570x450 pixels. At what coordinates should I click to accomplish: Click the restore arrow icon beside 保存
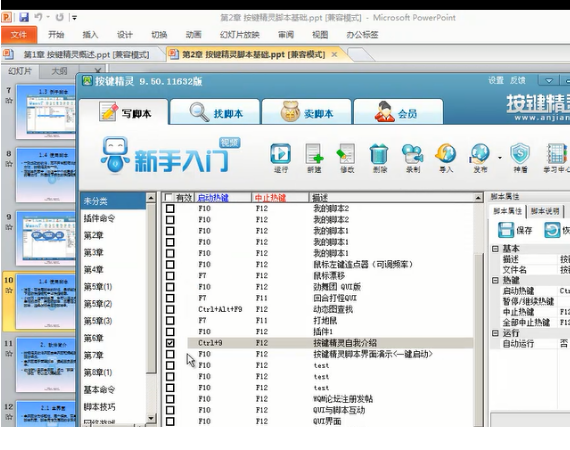tap(552, 230)
